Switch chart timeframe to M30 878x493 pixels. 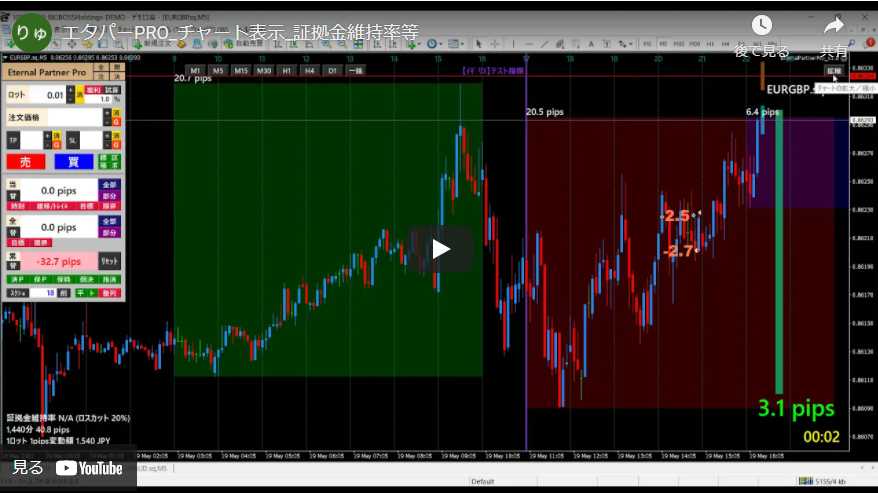coord(263,71)
